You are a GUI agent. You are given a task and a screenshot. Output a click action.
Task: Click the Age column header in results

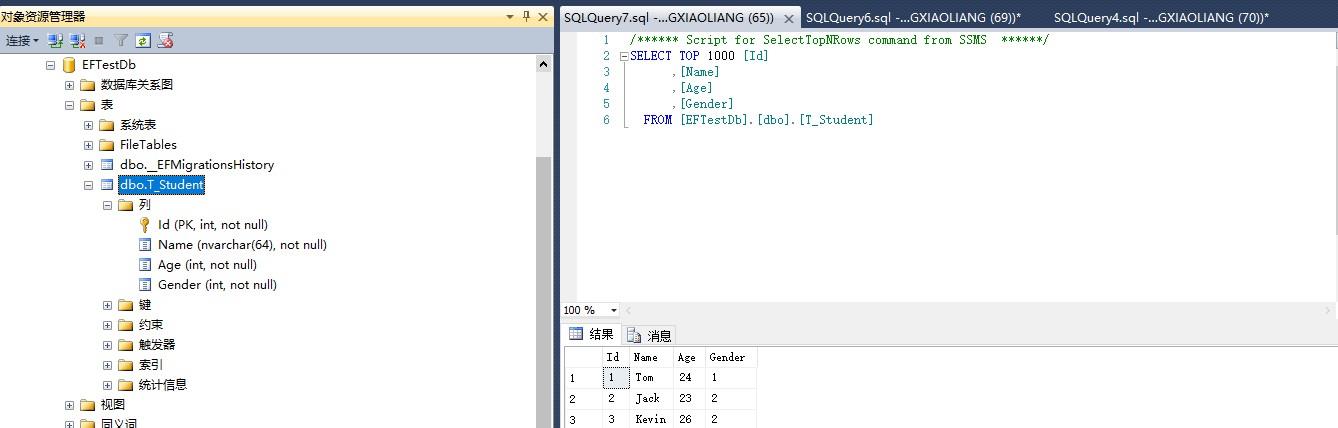point(688,357)
